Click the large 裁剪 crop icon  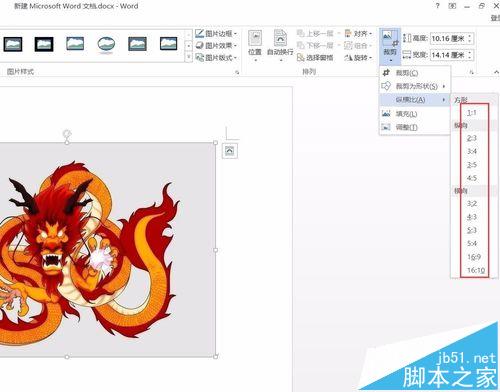coord(390,38)
